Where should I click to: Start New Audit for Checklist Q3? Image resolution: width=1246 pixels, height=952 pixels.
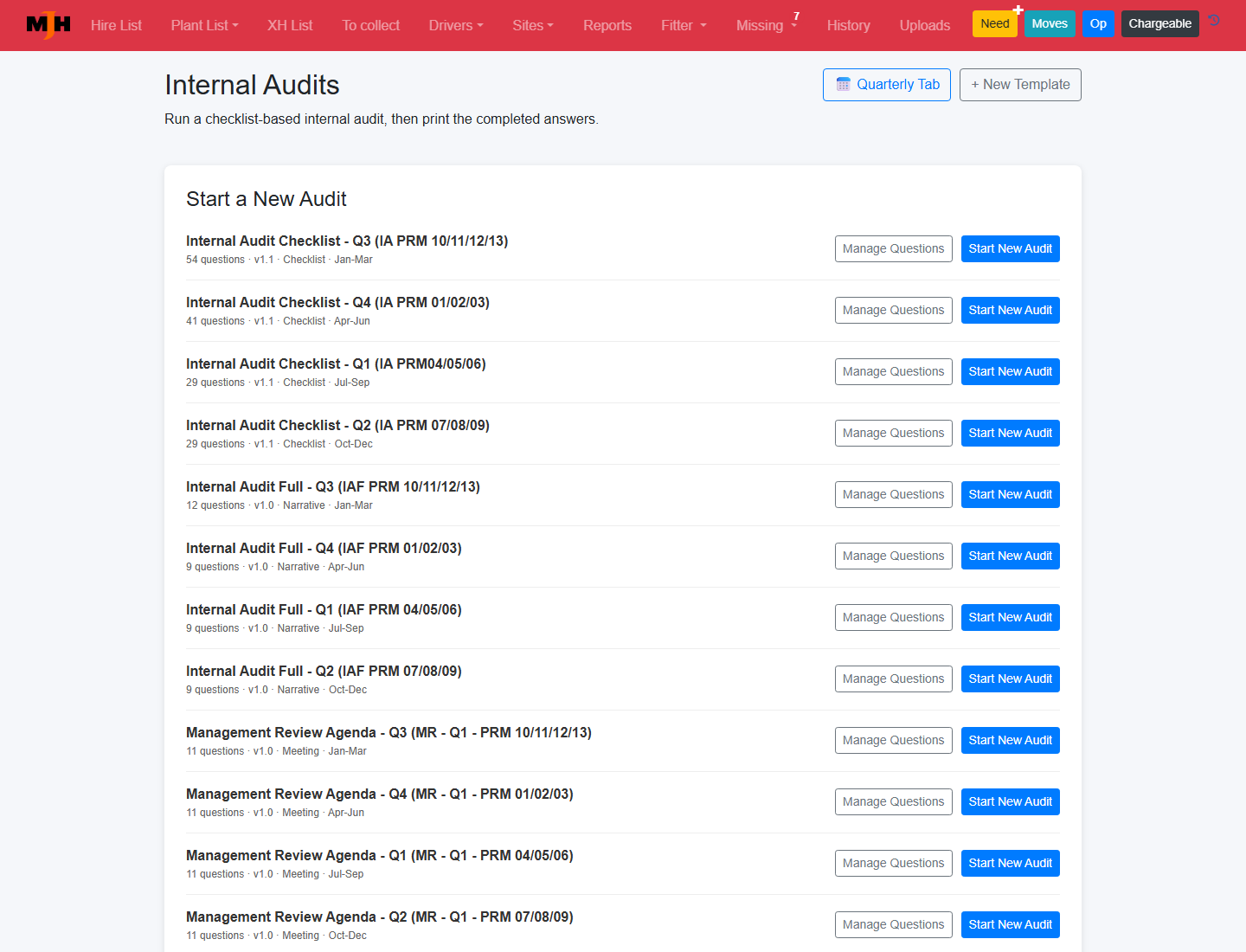tap(1010, 248)
